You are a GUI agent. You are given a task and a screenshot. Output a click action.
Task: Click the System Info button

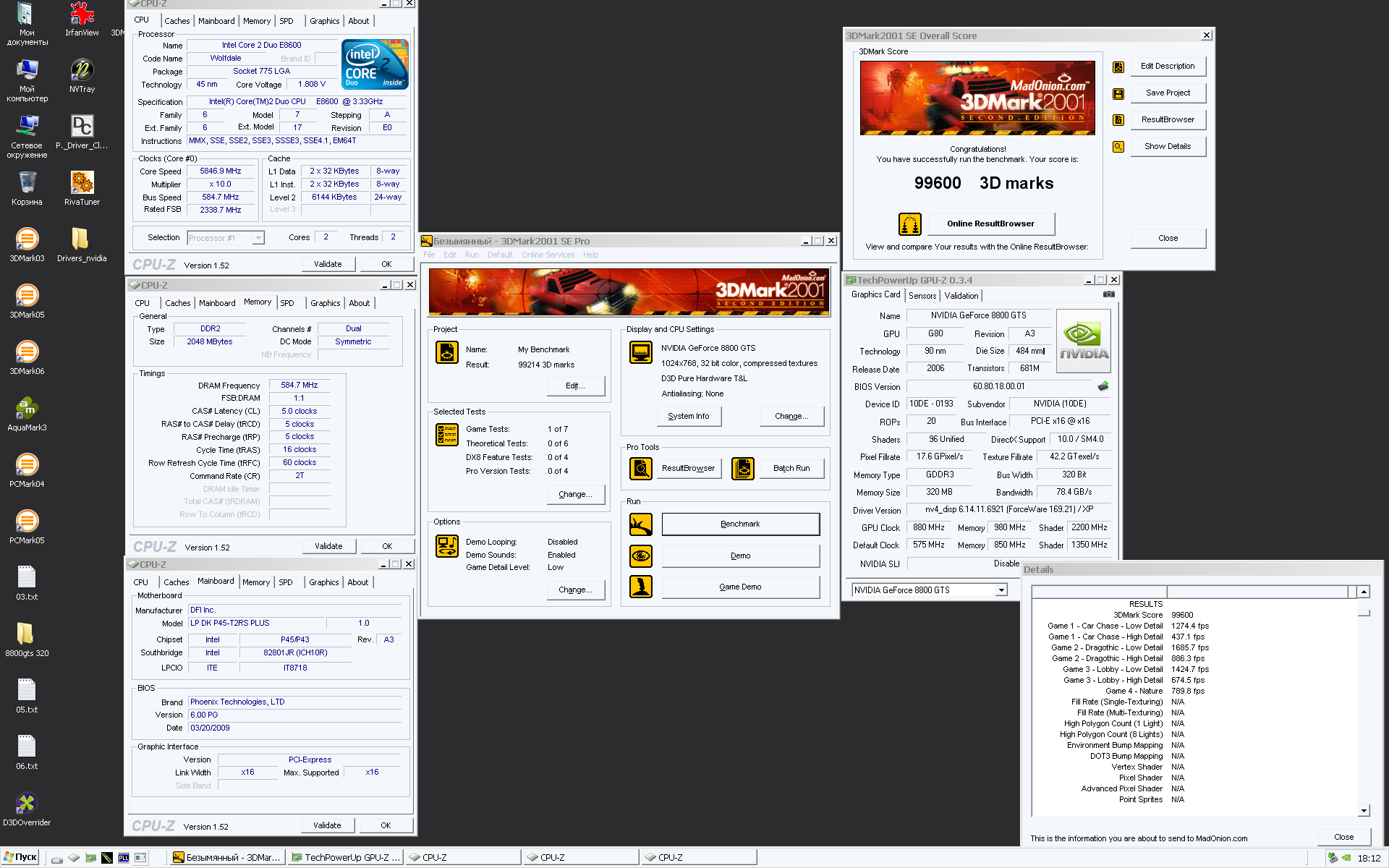tap(689, 417)
